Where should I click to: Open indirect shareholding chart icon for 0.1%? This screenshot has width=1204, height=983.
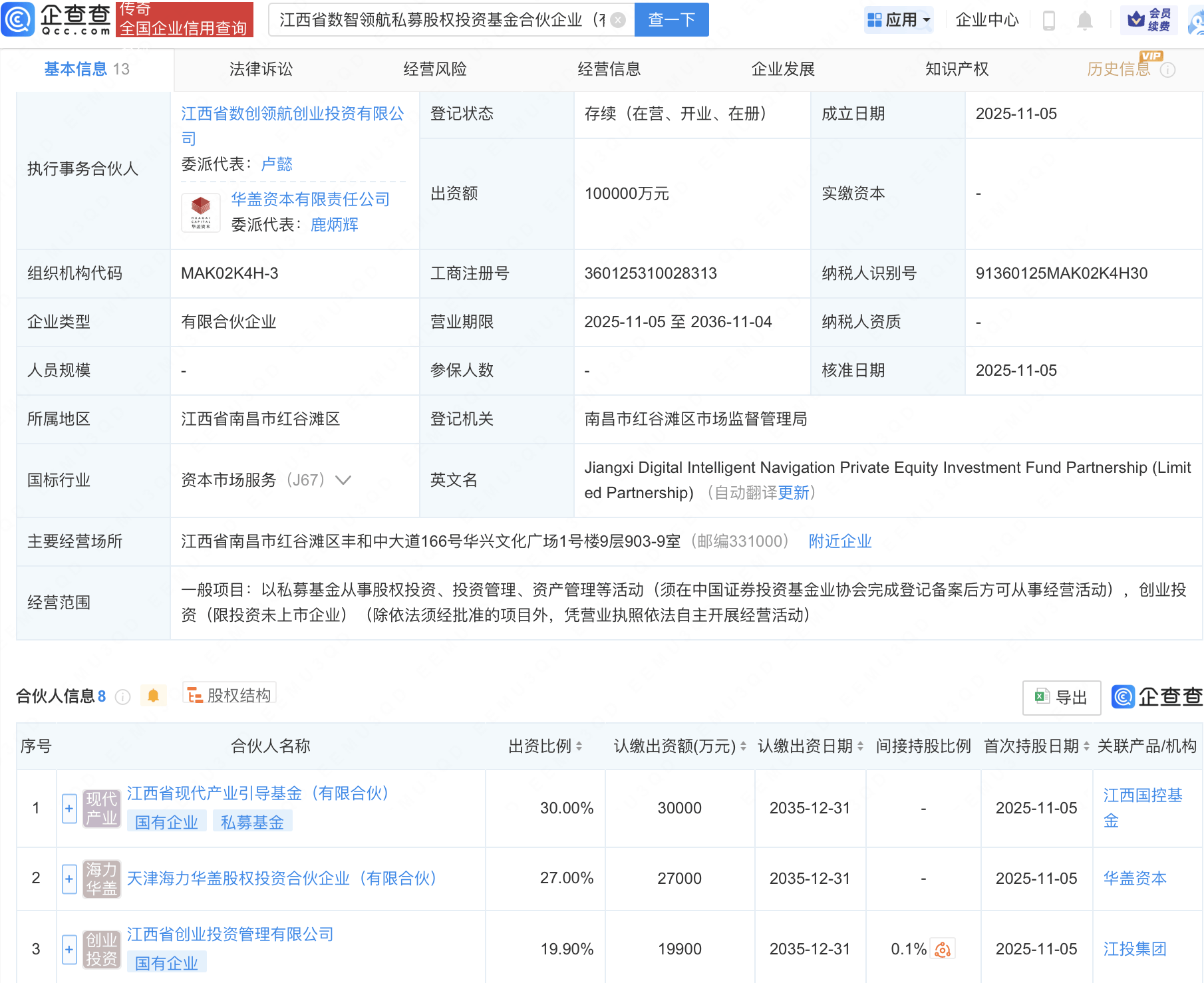tap(943, 949)
